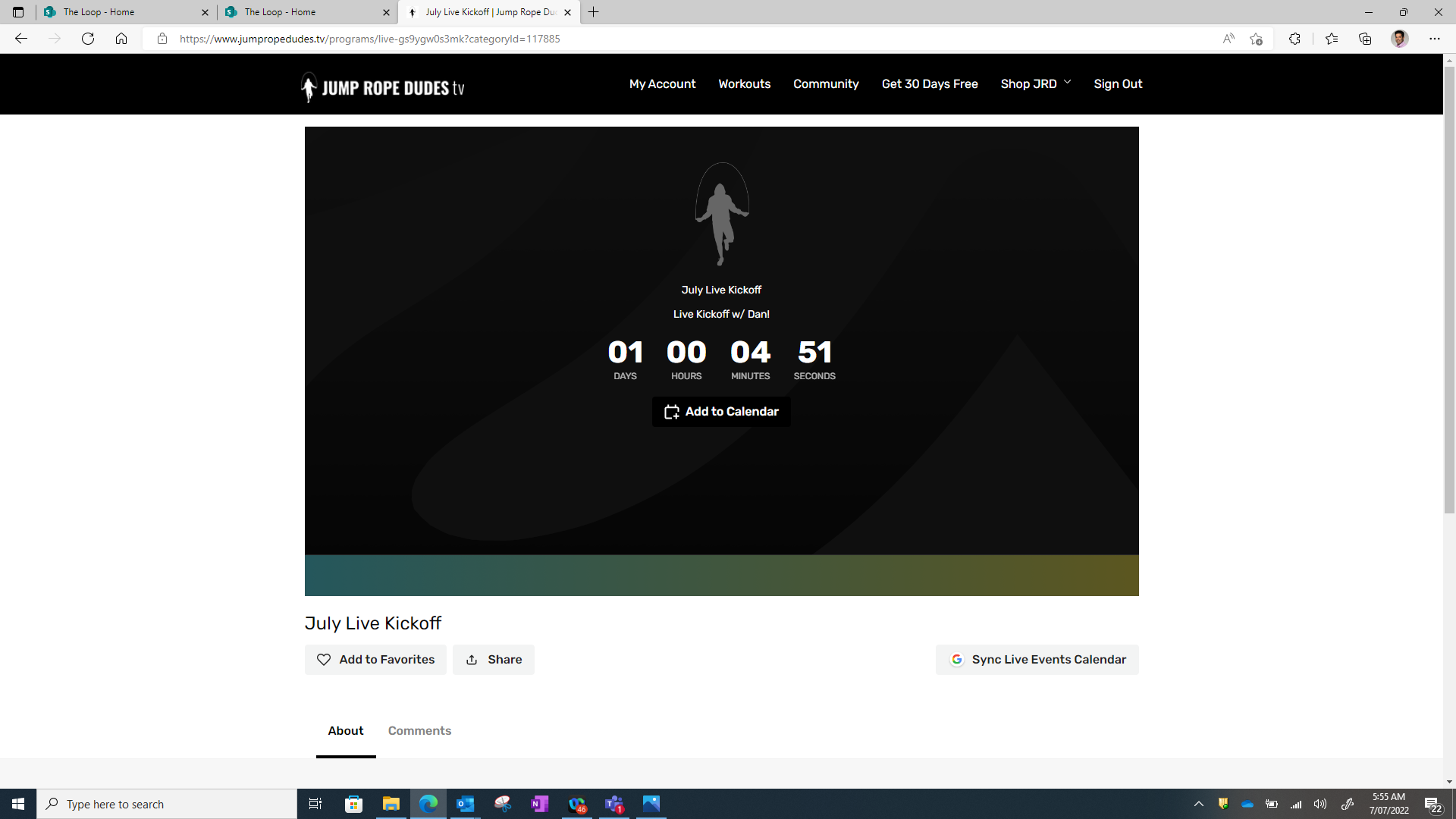The width and height of the screenshot is (1456, 819).
Task: Open the browser extensions puzzle icon
Action: point(1294,39)
